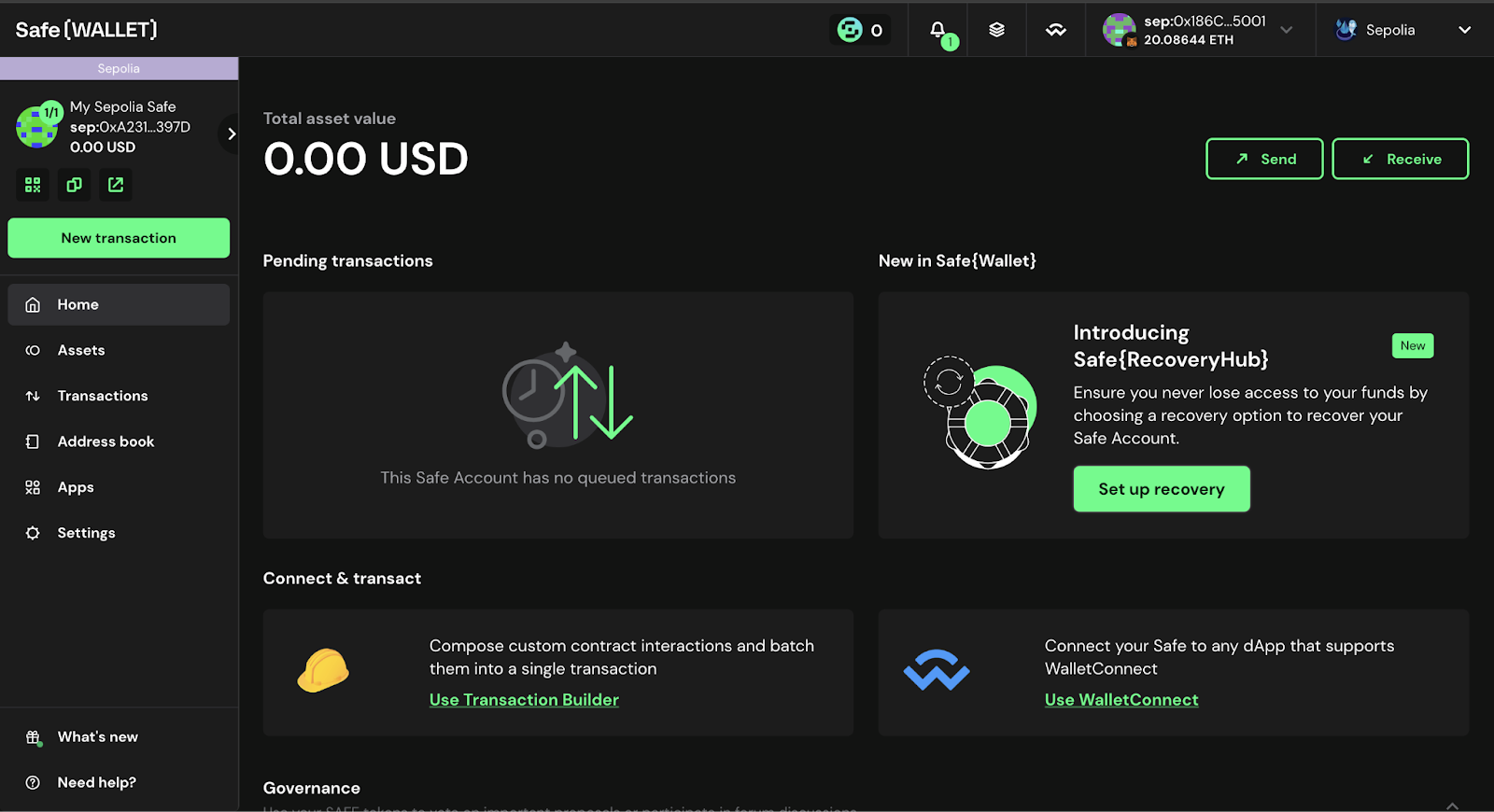Open Safe in block explorer icon
1494x812 pixels.
click(116, 185)
